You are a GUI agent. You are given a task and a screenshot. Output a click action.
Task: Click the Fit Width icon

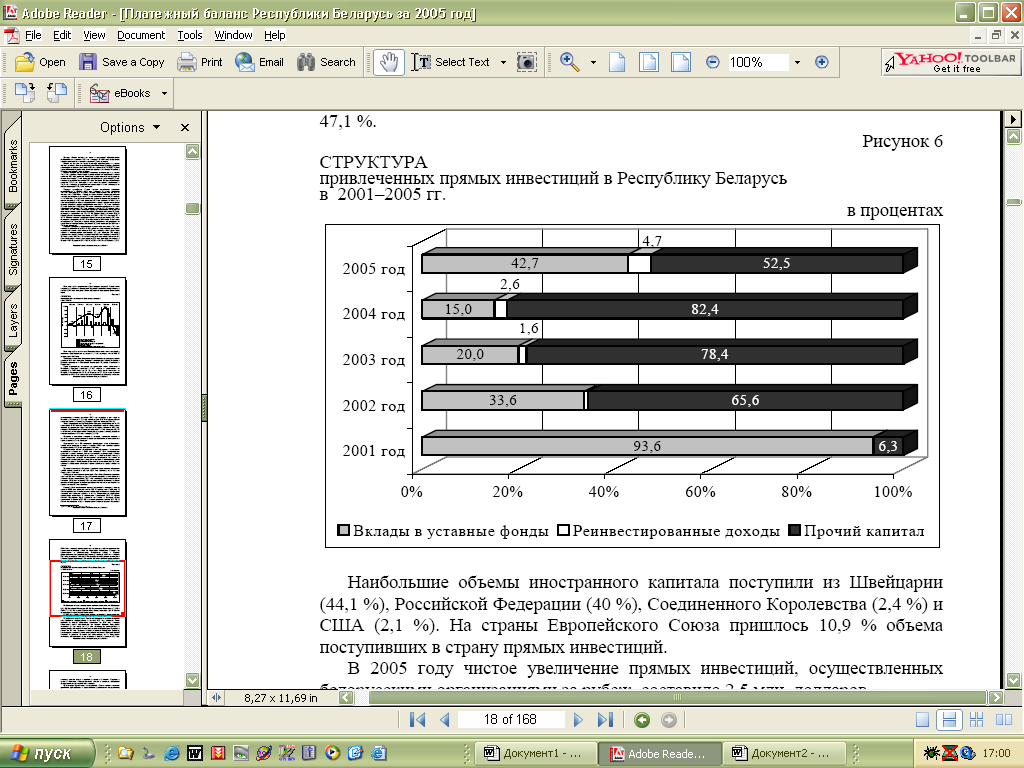coord(680,62)
